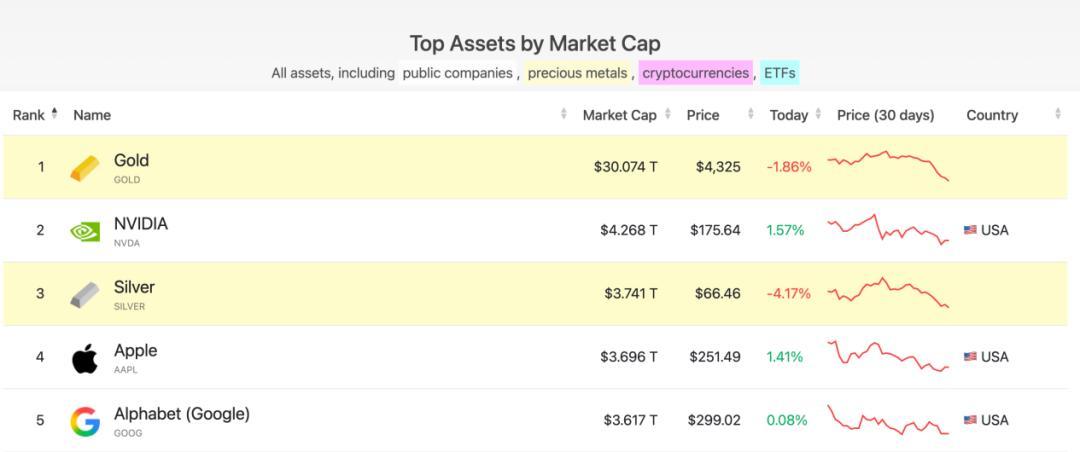Screen dimensions: 1080x452
Task: Click USA flag in NVIDIA row
Action: click(970, 230)
